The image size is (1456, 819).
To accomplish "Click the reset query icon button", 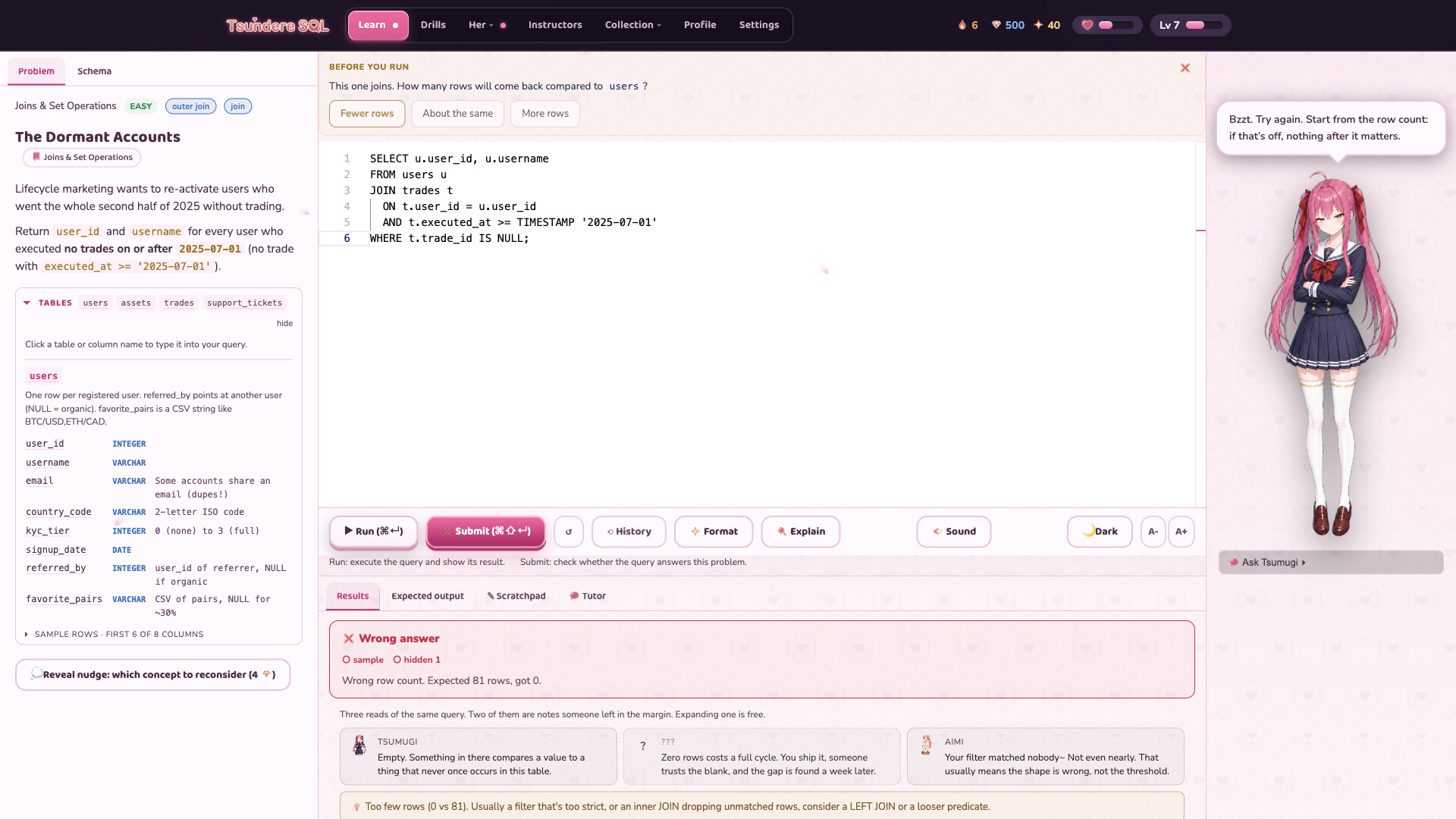I will click(x=569, y=532).
